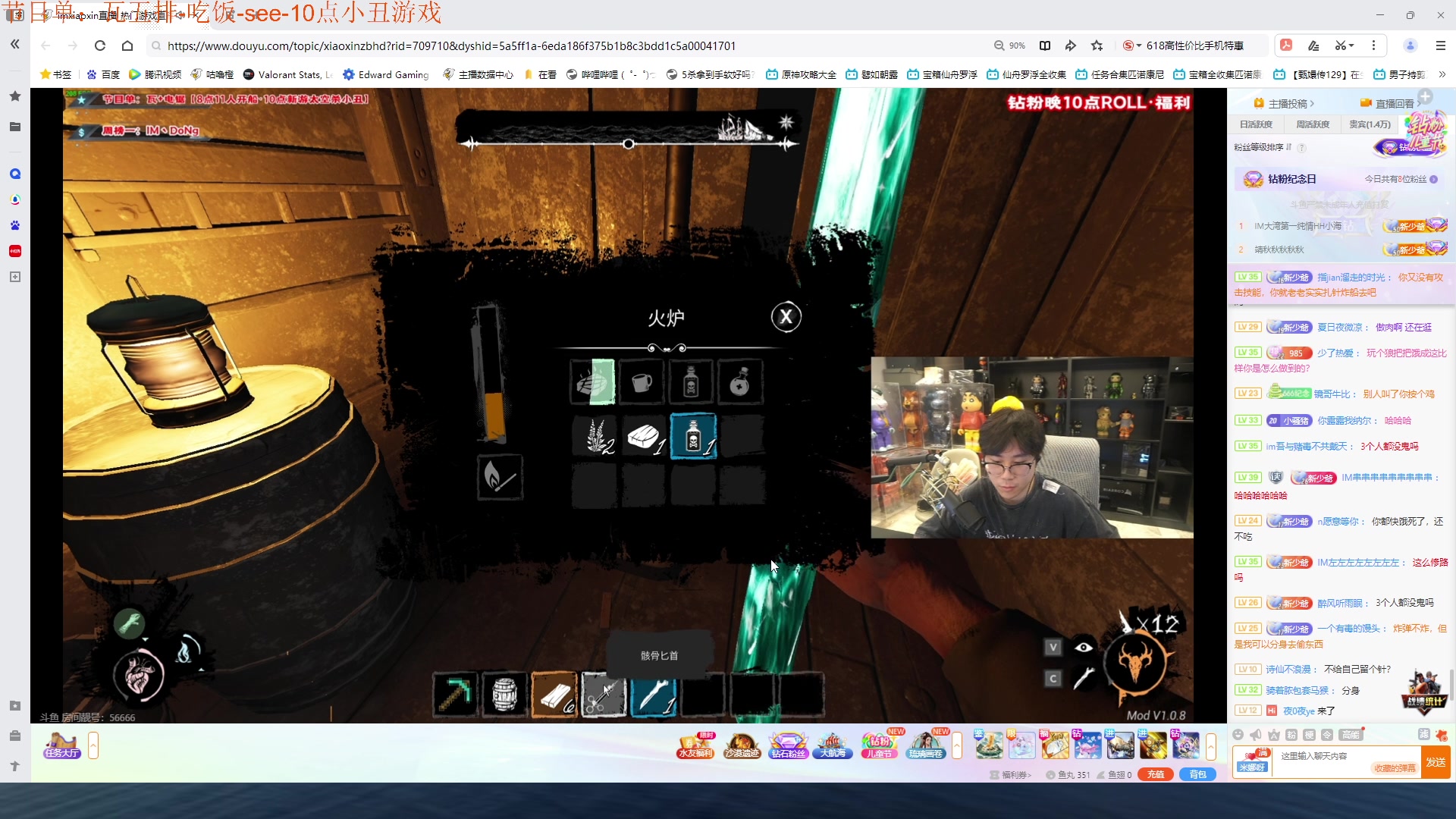Toggle the 粉 fan badge option

(x=1291, y=734)
